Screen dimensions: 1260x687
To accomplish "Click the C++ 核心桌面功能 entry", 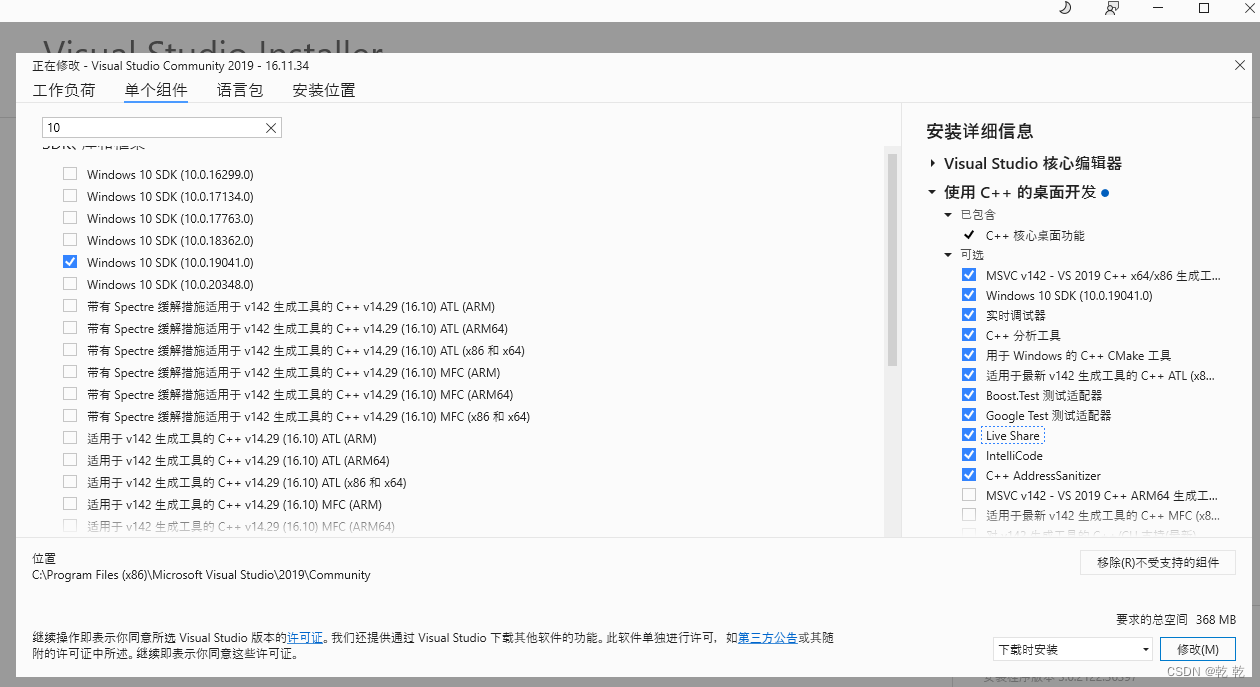I will (x=1035, y=235).
